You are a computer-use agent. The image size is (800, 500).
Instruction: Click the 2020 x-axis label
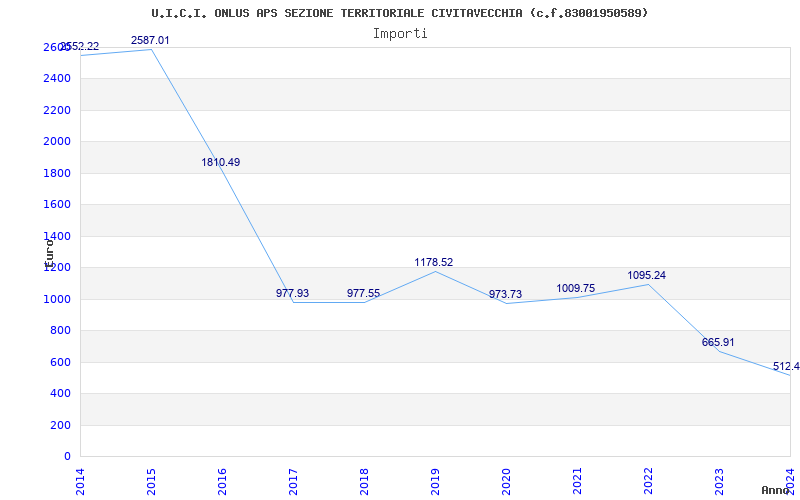point(506,481)
